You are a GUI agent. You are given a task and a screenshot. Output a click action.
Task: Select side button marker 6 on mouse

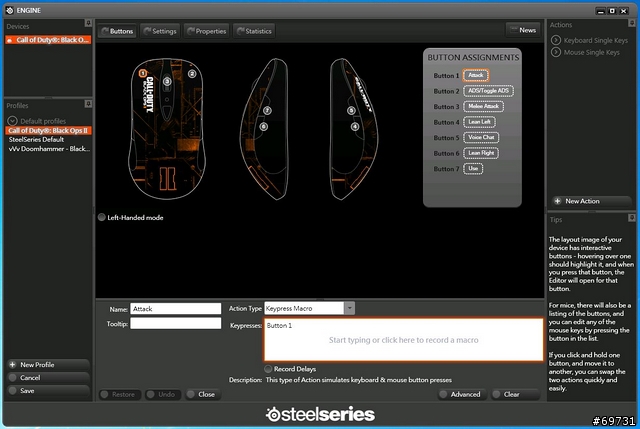264,127
